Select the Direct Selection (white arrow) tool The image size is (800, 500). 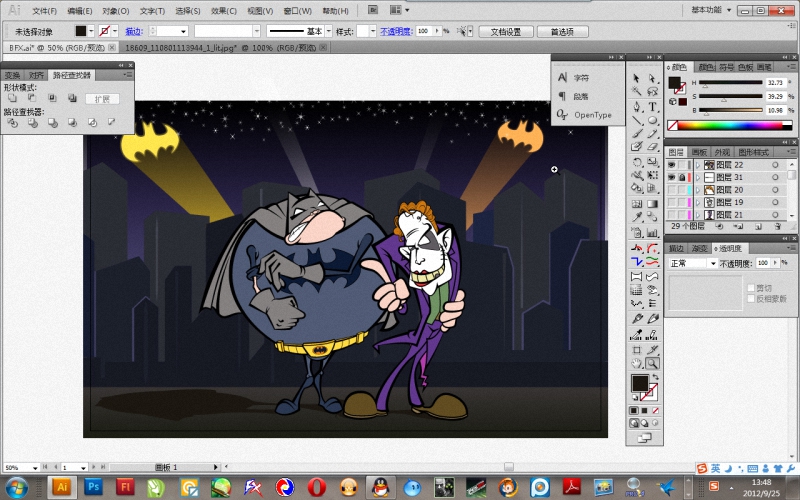point(652,78)
